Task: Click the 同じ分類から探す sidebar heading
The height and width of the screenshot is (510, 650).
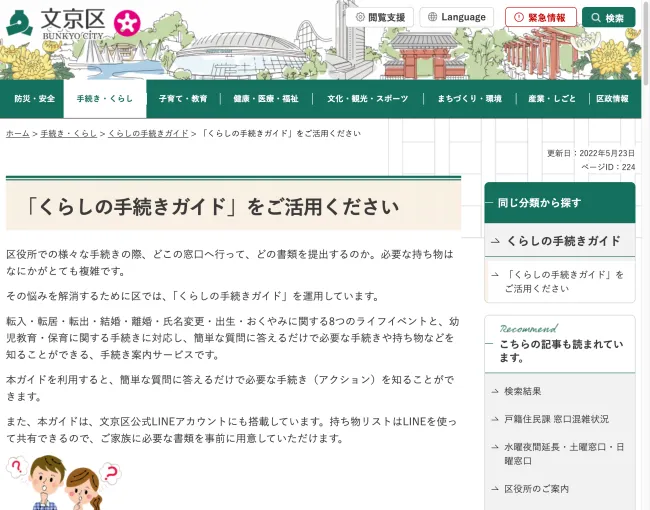Action: [560, 203]
